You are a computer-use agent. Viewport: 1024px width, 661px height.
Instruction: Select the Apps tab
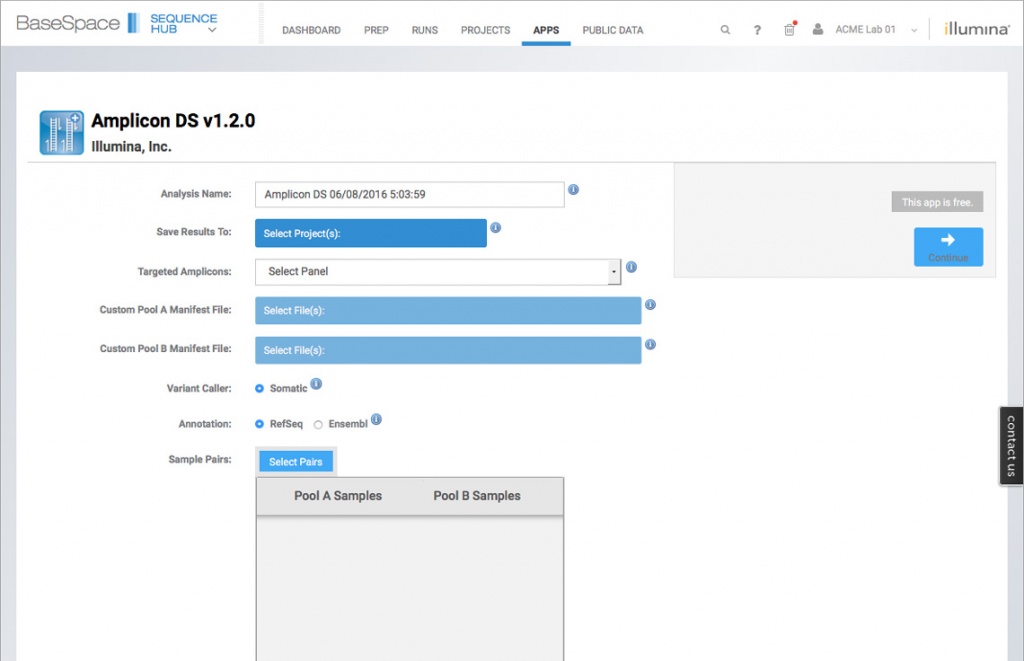[x=546, y=30]
